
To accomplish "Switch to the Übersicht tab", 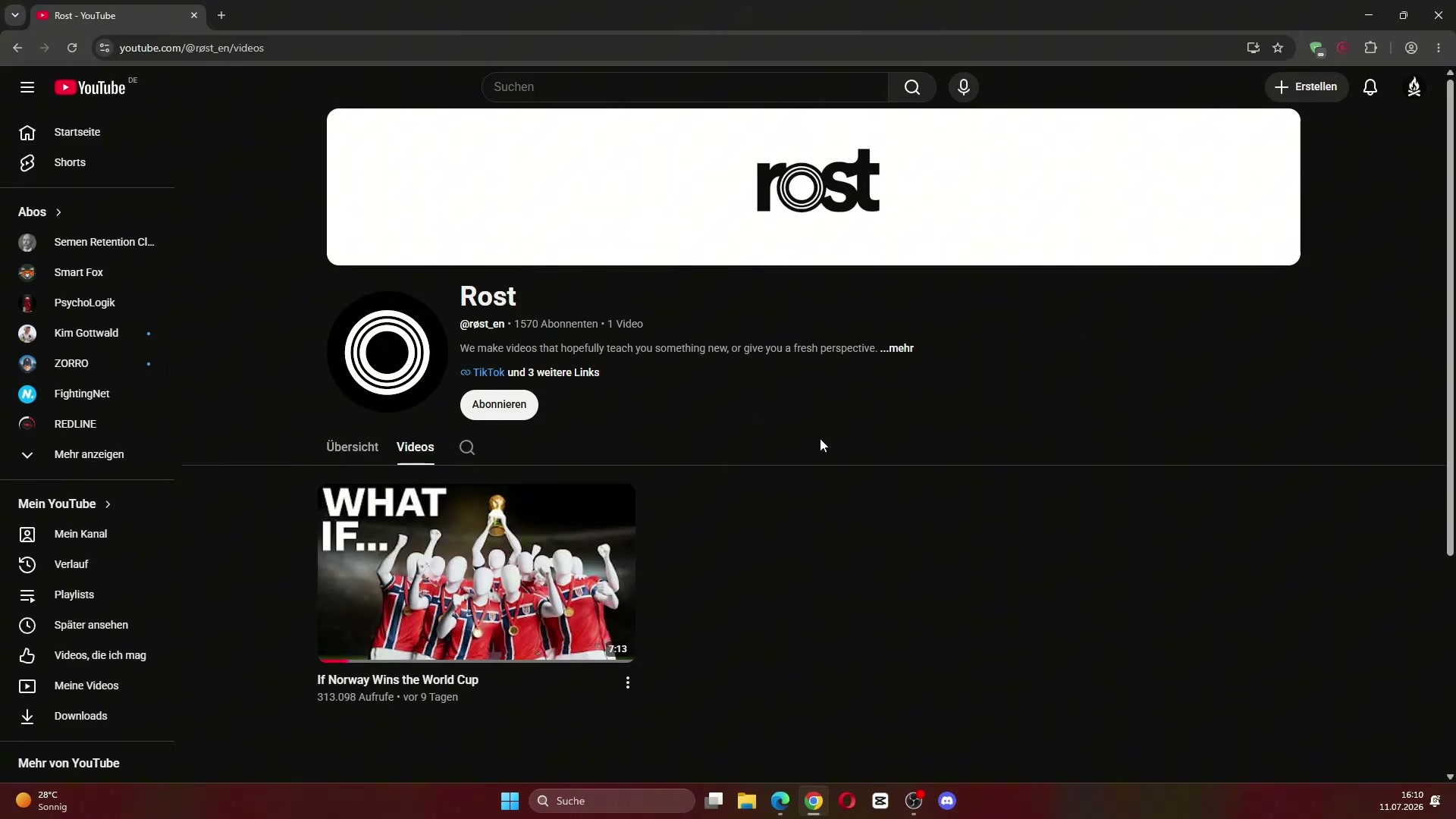I will point(352,447).
